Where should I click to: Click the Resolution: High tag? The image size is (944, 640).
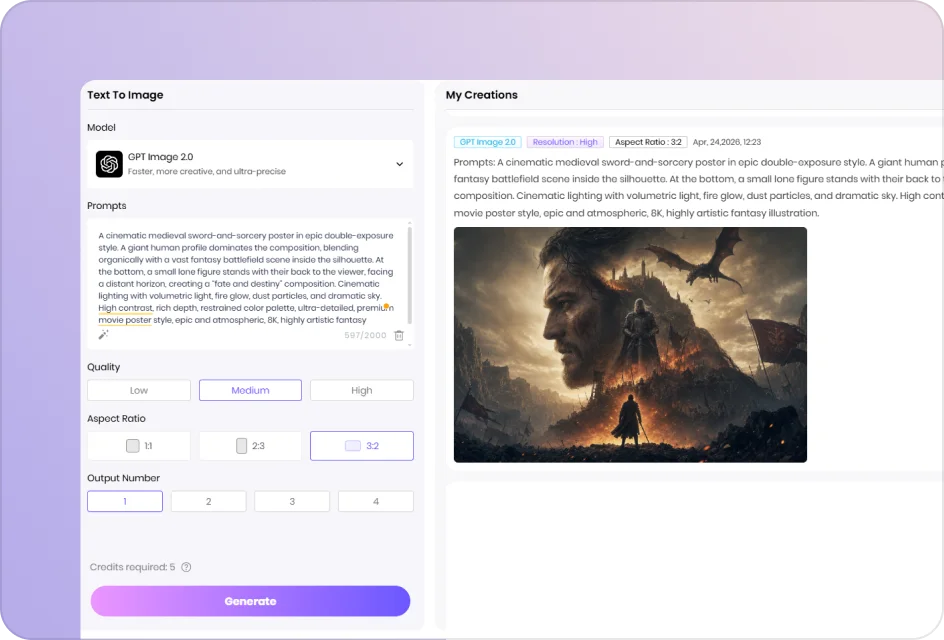565,142
